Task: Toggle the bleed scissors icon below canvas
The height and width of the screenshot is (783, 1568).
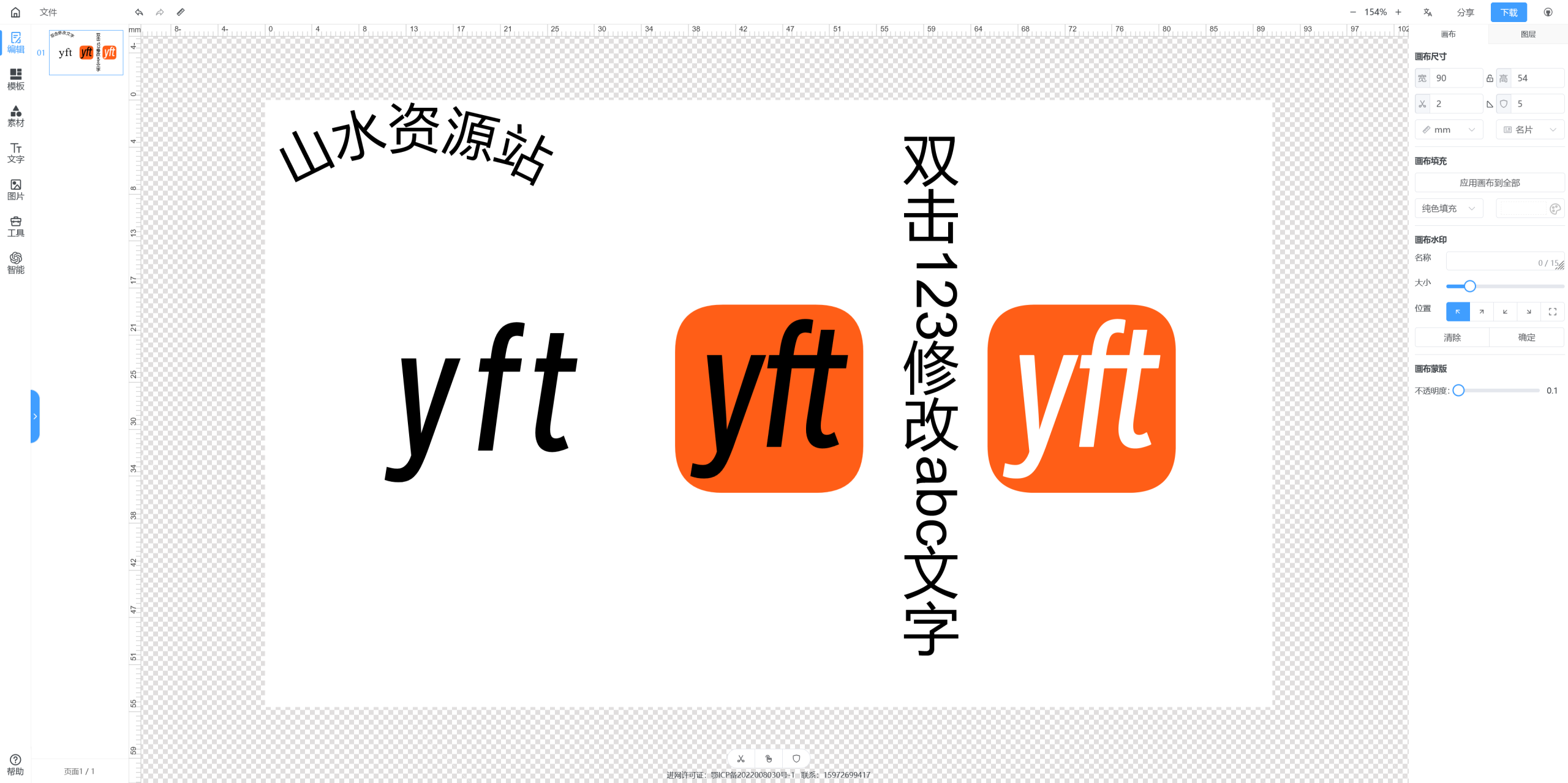Action: [x=741, y=759]
